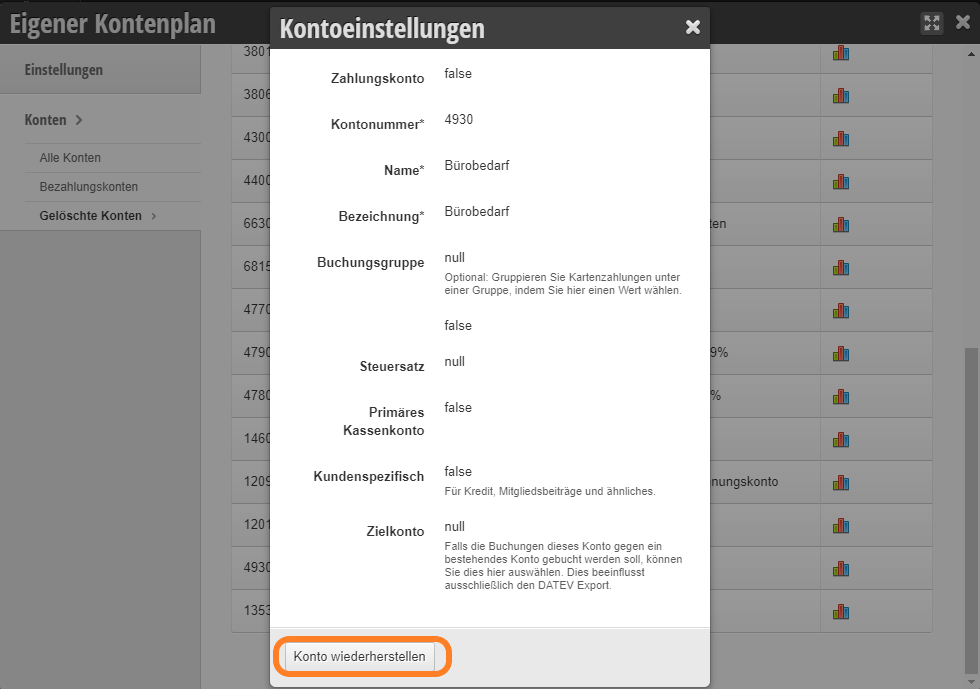The height and width of the screenshot is (689, 980).
Task: Open the statistics icon for row 1460
Action: point(841,440)
